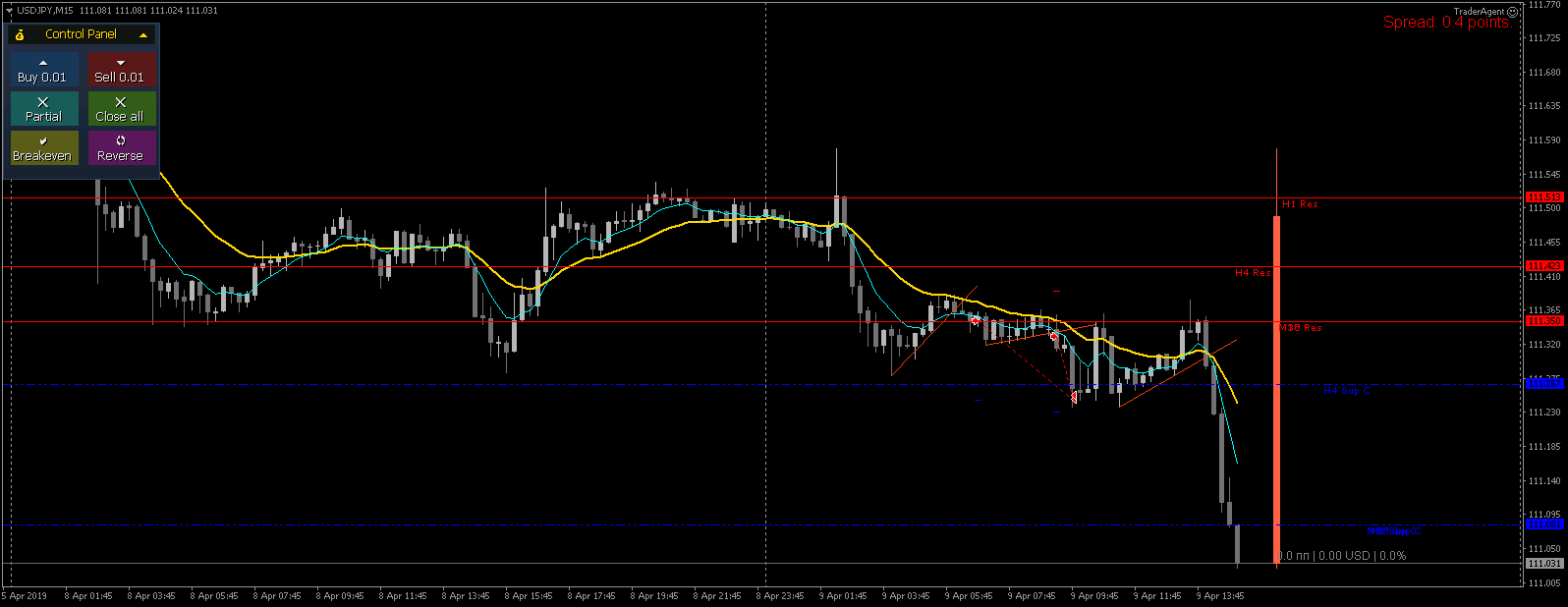Click the Reverse position button

pos(121,148)
